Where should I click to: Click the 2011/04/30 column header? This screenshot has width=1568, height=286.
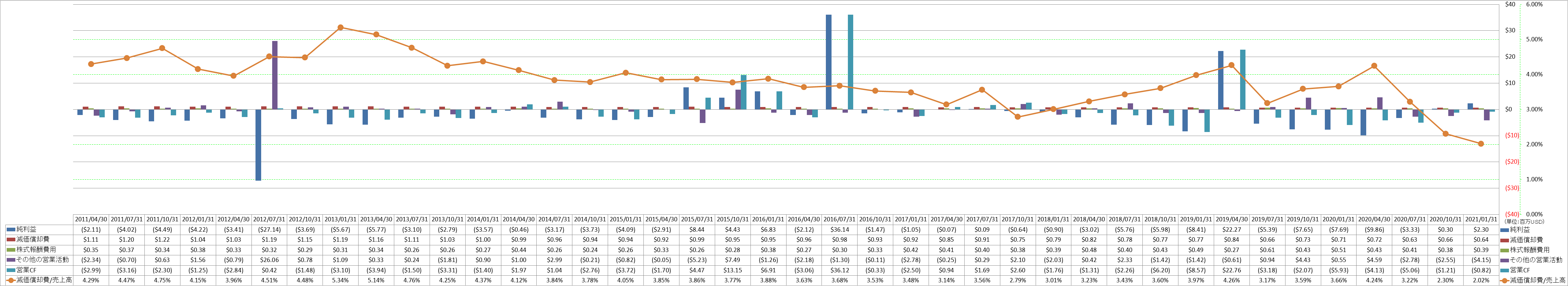point(91,220)
